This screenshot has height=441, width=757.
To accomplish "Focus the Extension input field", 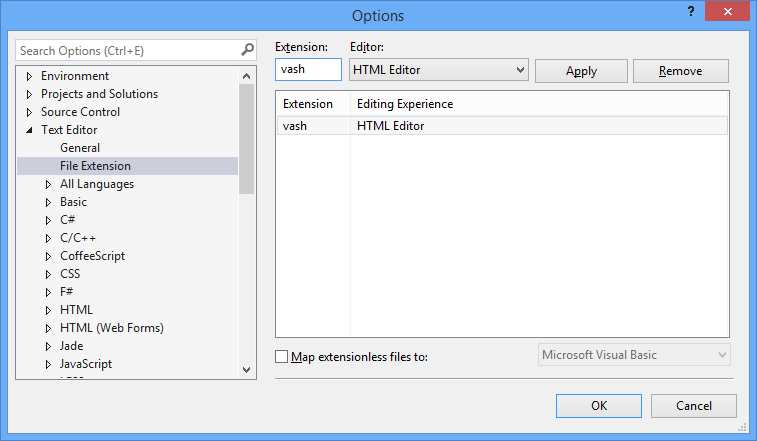I will point(308,70).
